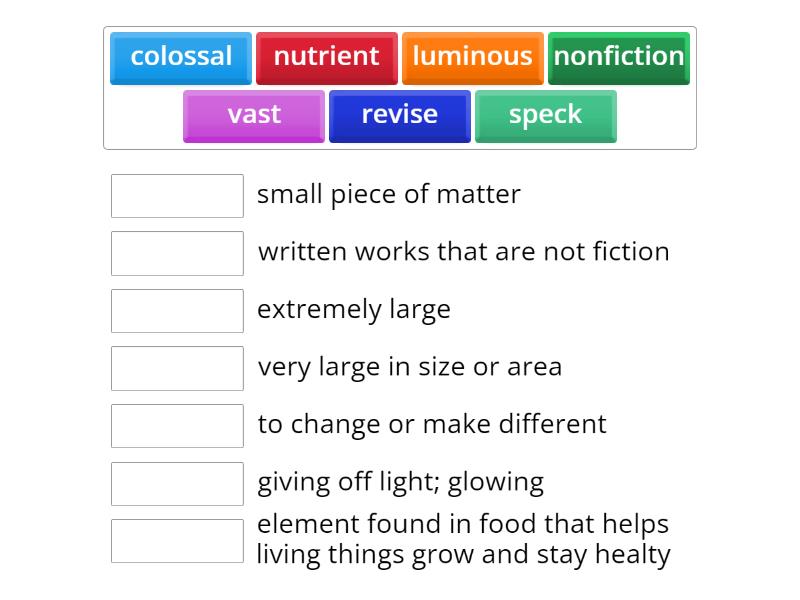The image size is (800, 600).
Task: Click the definition 'small piece of matter'
Action: [388, 194]
